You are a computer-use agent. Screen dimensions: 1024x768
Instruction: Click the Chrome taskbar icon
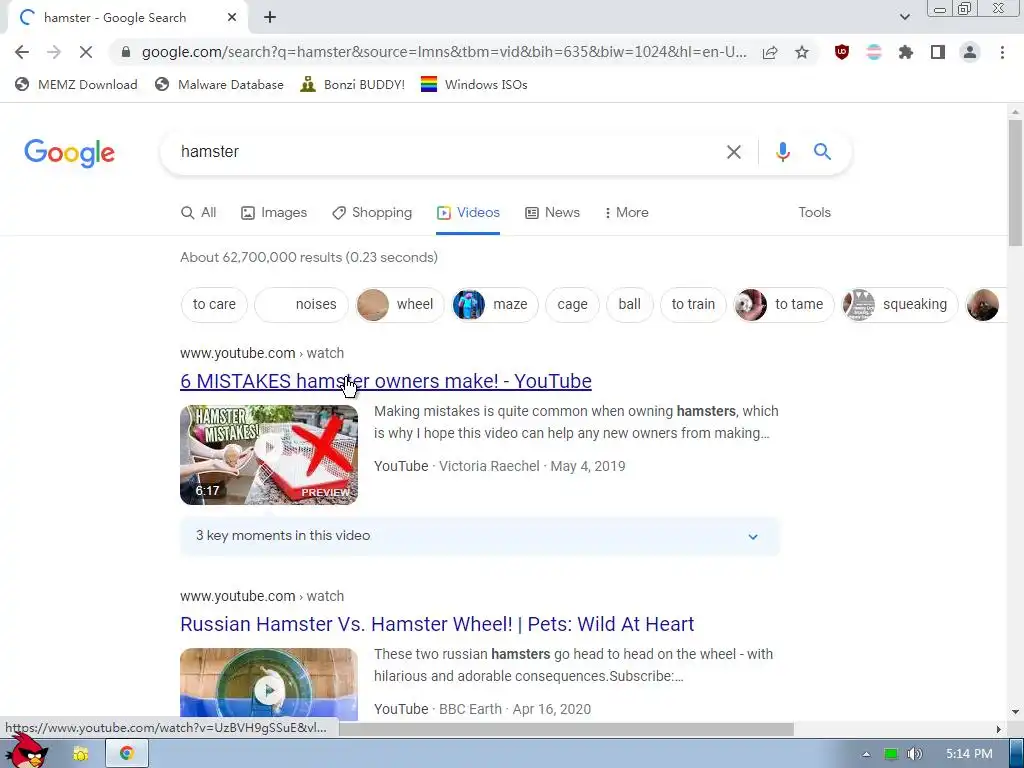point(127,754)
